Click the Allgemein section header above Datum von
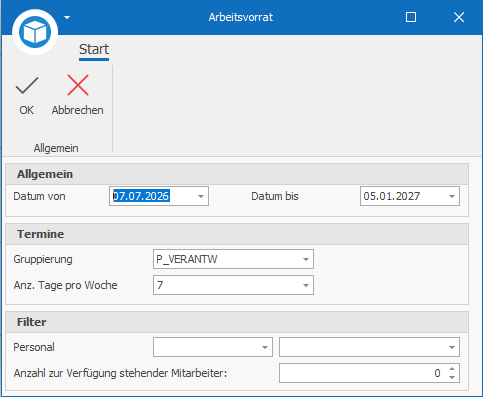Viewport: 483px width, 397px height. pyautogui.click(x=237, y=174)
